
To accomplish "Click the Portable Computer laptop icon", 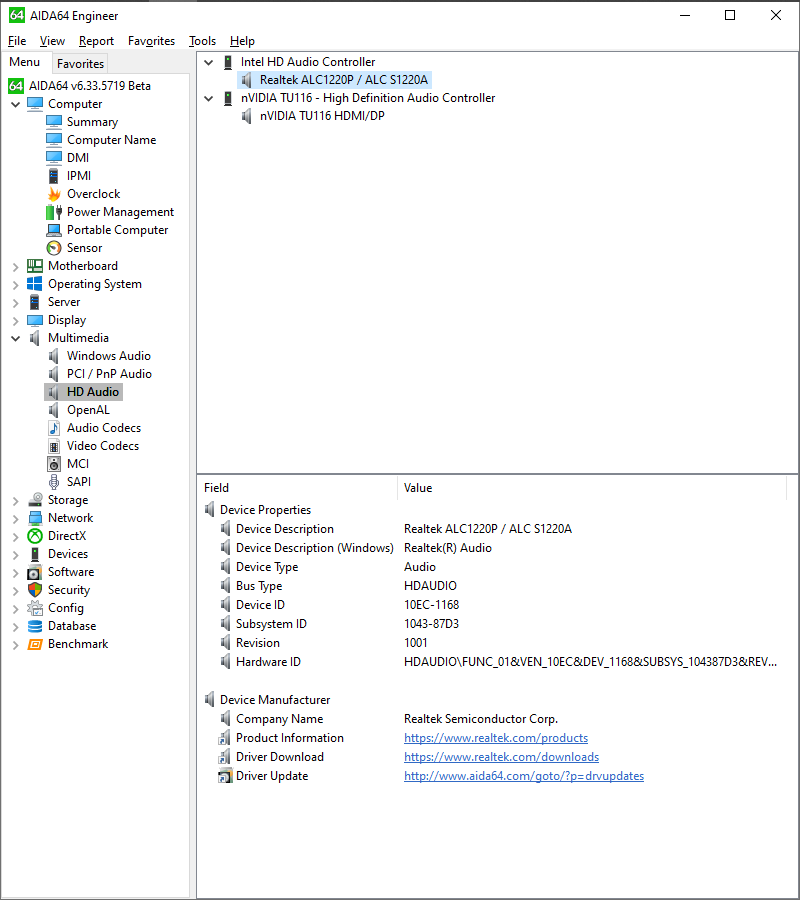I will (54, 230).
